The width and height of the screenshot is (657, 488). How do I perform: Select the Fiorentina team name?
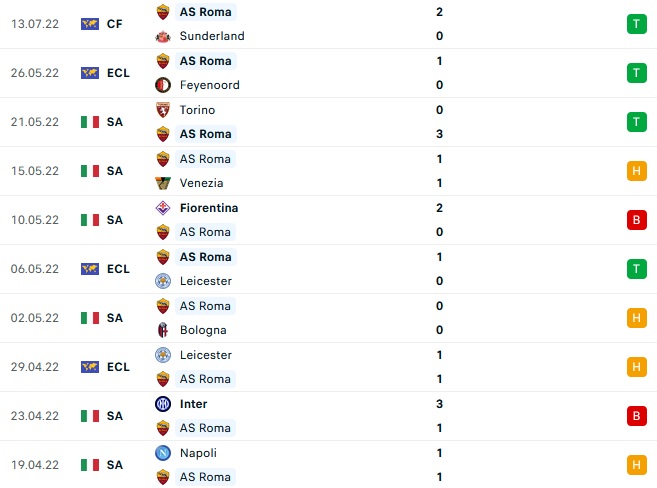tap(210, 208)
